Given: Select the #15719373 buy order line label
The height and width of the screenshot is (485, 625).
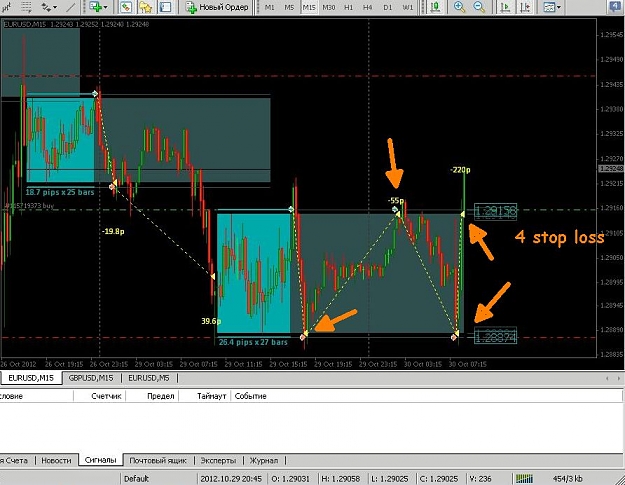Looking at the screenshot, I should coord(29,206).
